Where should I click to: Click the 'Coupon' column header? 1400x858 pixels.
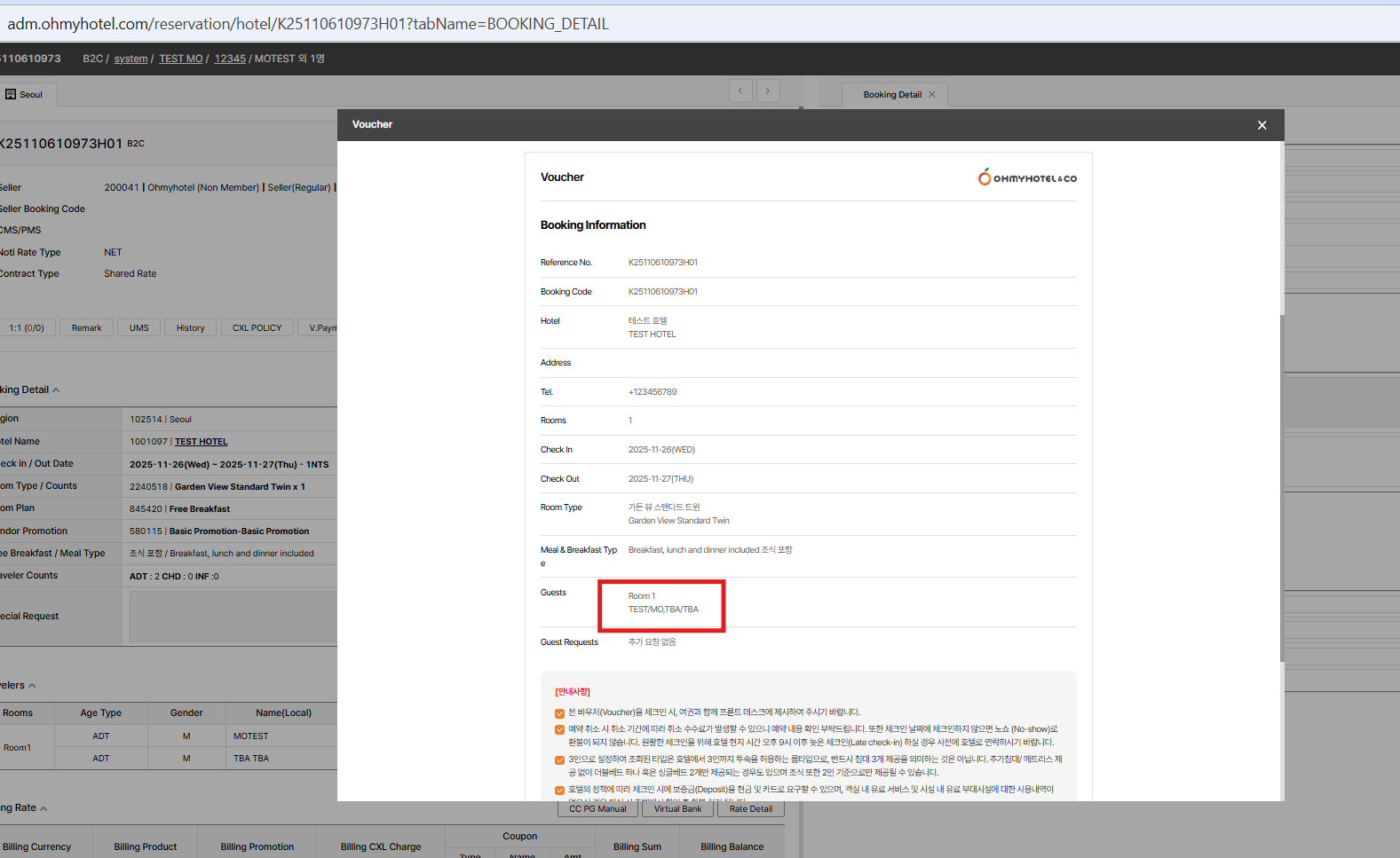pyautogui.click(x=520, y=837)
